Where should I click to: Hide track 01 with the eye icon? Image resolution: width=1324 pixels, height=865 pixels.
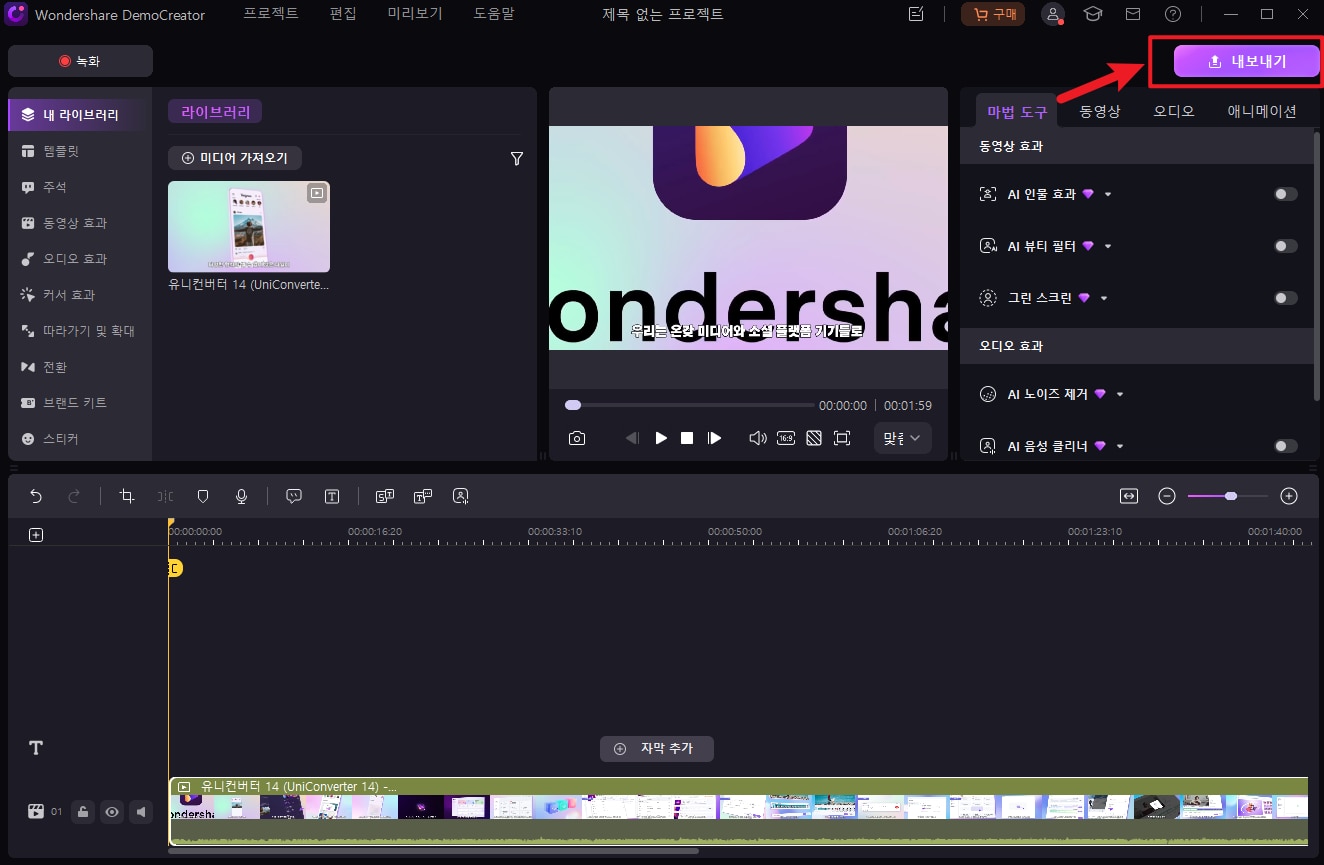tap(112, 812)
